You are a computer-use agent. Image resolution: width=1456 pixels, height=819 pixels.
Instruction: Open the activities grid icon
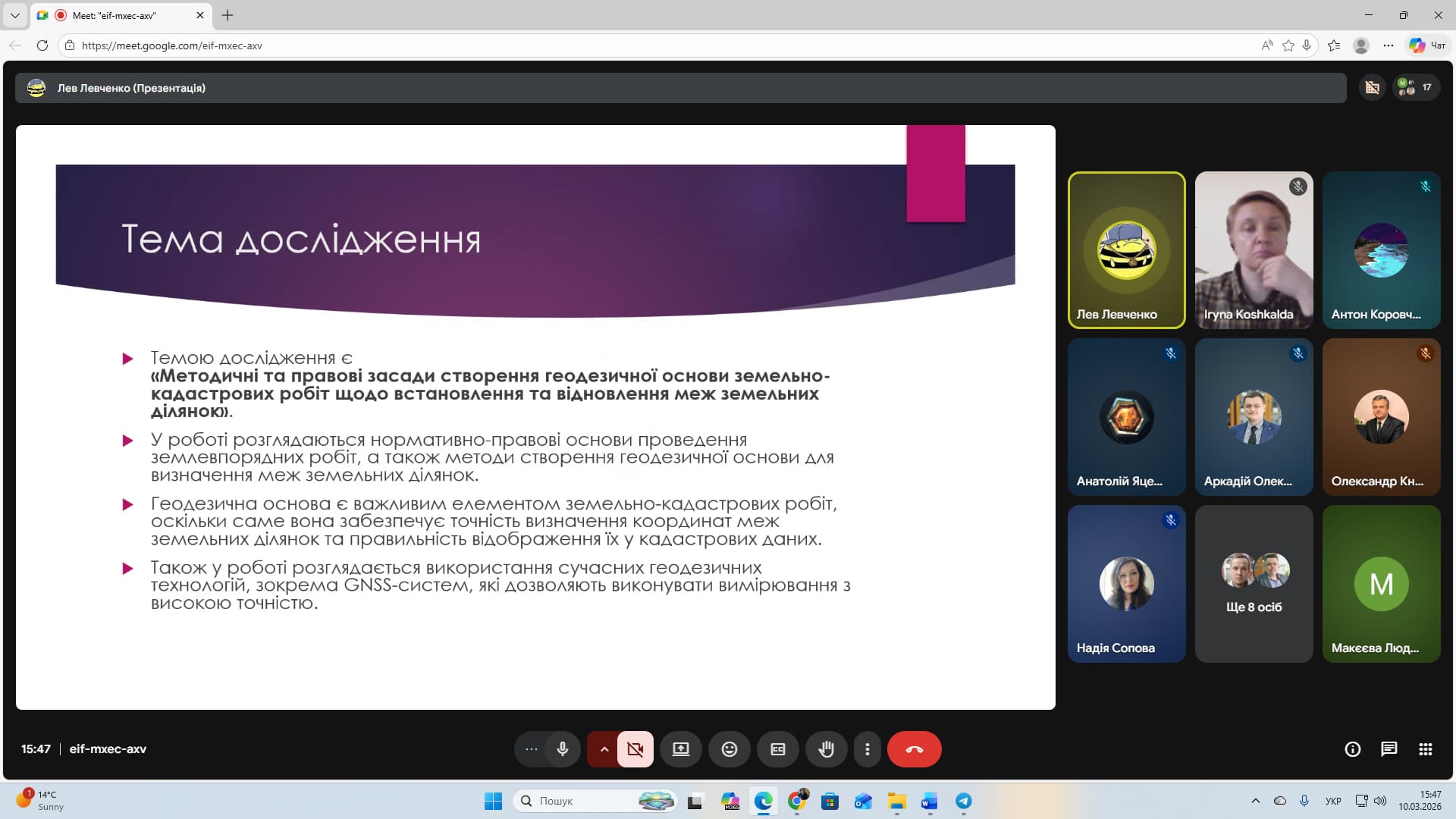1425,749
